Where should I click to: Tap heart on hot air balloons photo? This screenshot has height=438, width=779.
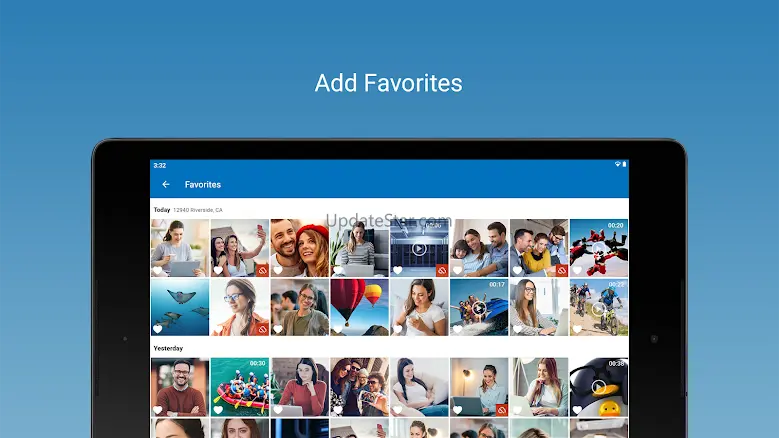click(337, 329)
